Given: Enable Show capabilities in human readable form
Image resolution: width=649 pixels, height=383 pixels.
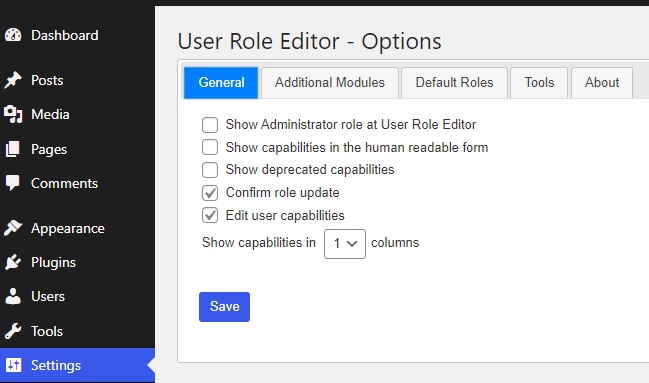Looking at the screenshot, I should [x=210, y=147].
